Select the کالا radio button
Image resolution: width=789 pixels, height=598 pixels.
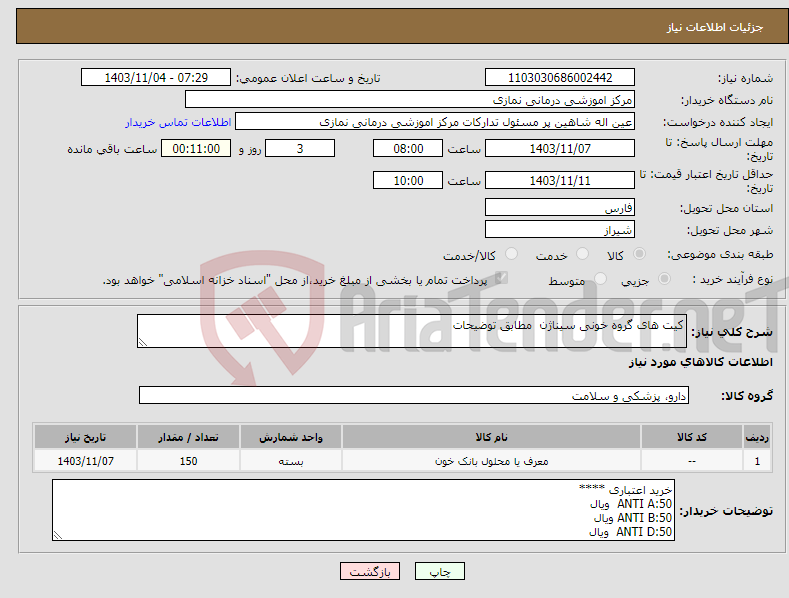(639, 254)
